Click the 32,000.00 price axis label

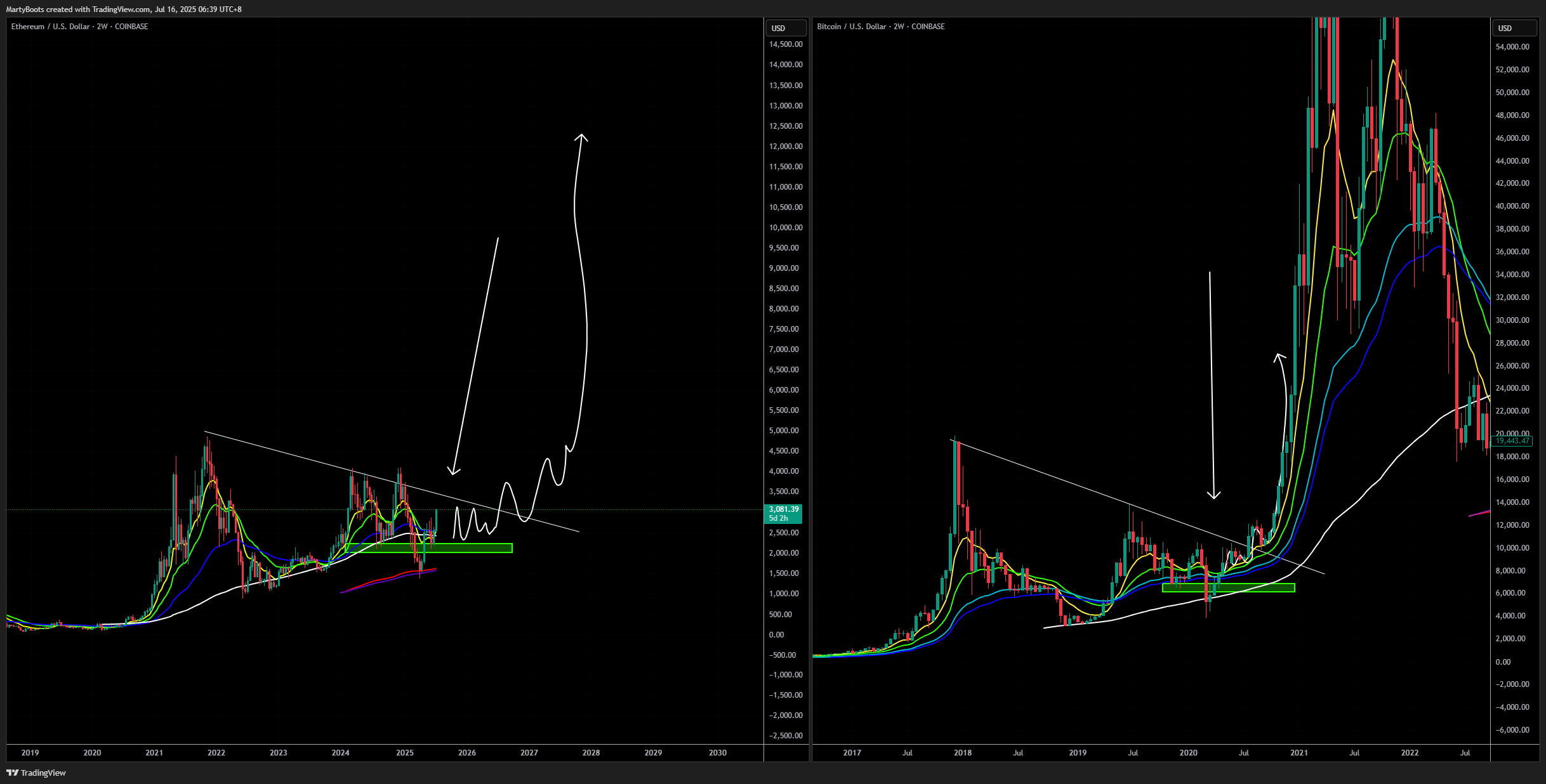coord(1512,297)
